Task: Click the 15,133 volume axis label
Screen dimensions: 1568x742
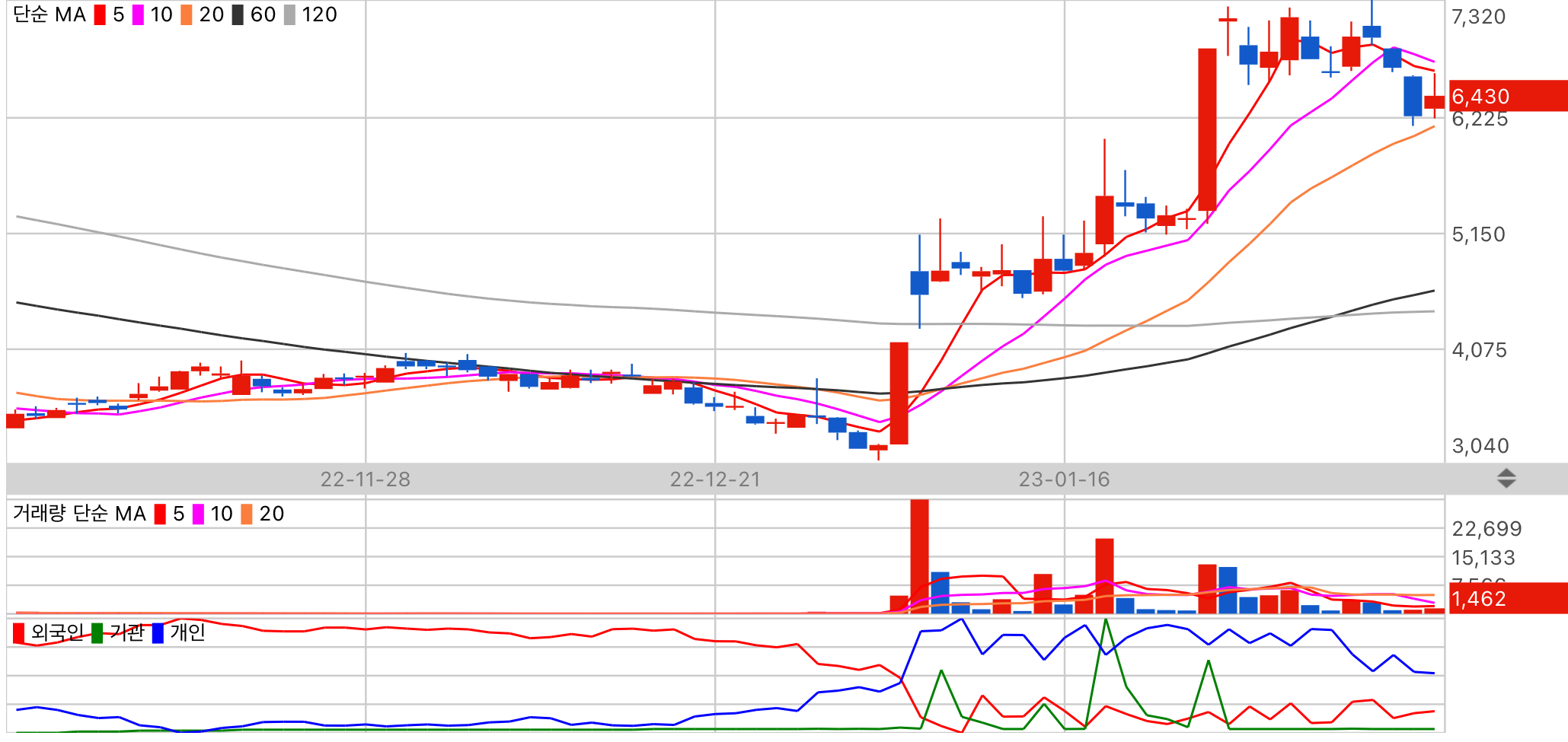Action: [x=1483, y=558]
